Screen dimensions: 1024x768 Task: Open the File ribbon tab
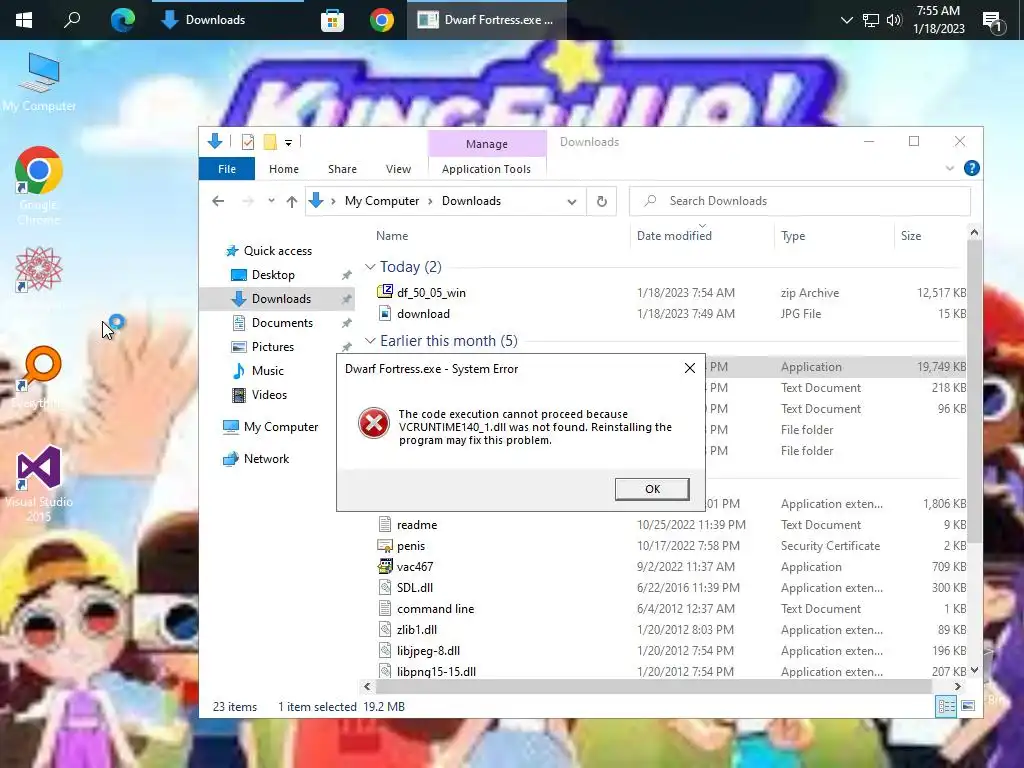coord(227,169)
